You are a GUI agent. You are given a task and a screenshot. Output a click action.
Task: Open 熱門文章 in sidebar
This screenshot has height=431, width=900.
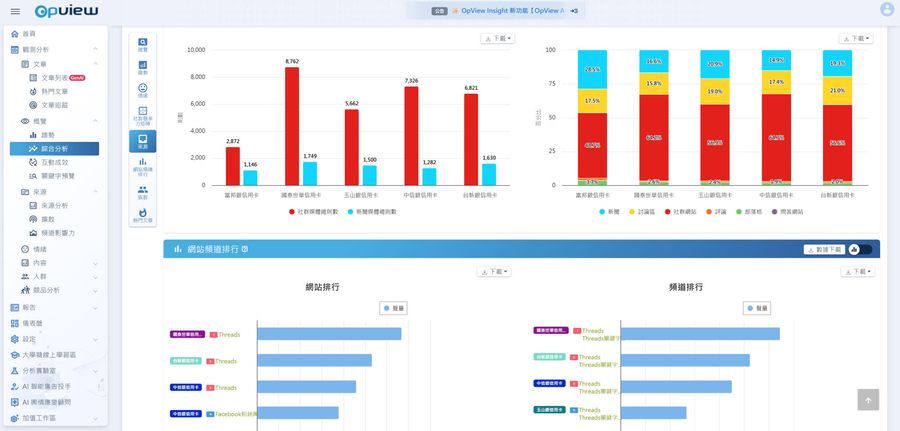click(57, 91)
